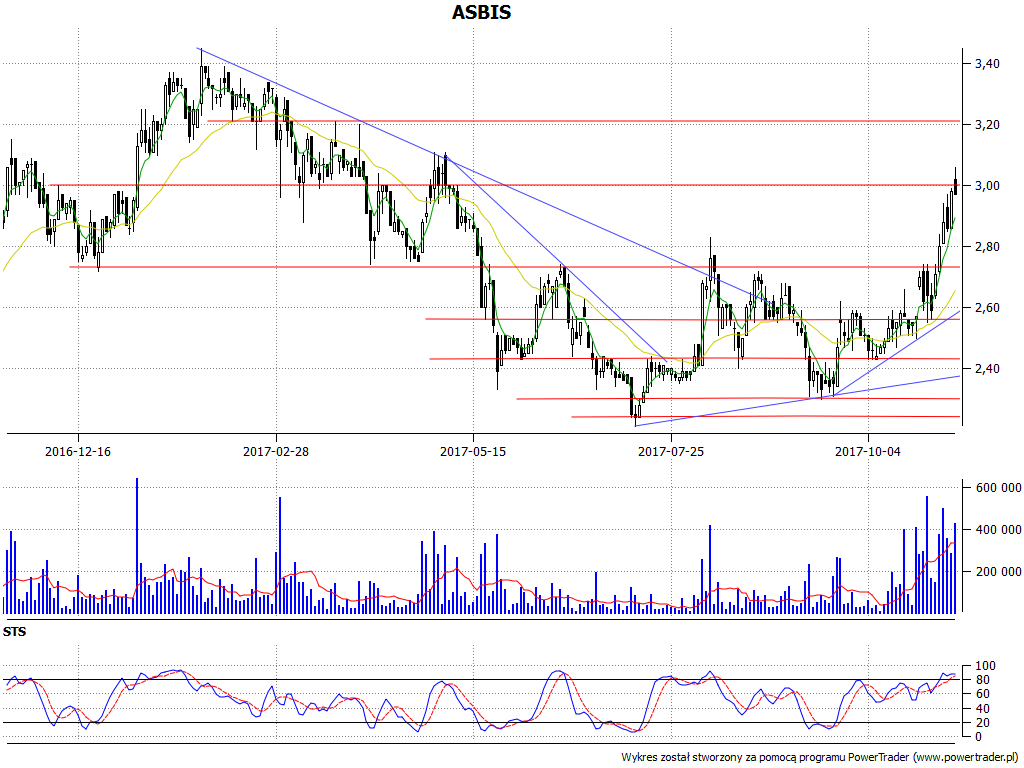Click the 80 level on STS axis
This screenshot has width=1024, height=768.
point(982,680)
